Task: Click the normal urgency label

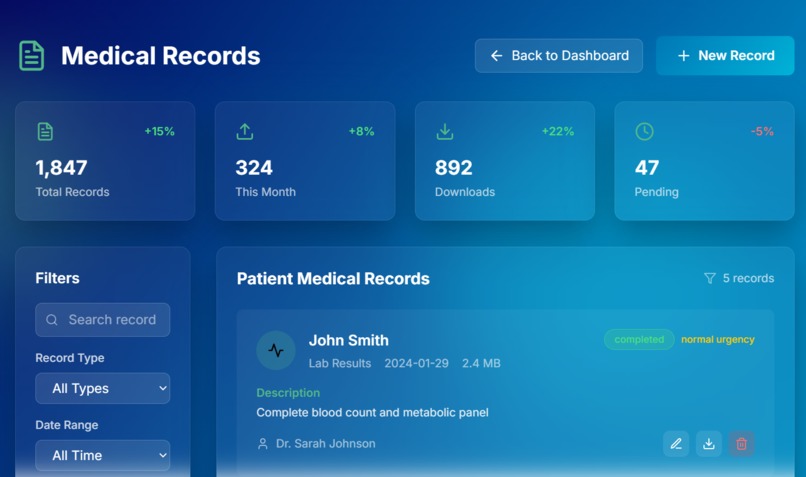Action: point(718,340)
